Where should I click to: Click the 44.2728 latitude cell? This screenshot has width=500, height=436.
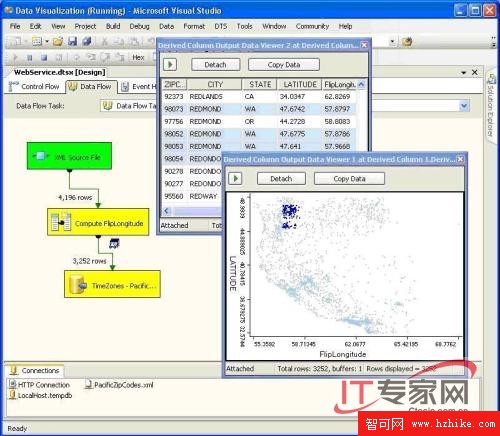point(299,121)
